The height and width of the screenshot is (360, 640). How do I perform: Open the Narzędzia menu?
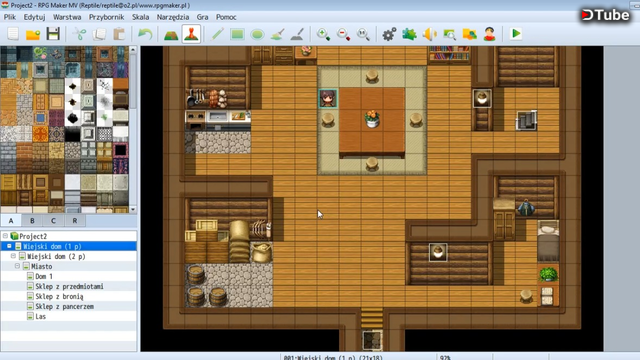(173, 17)
